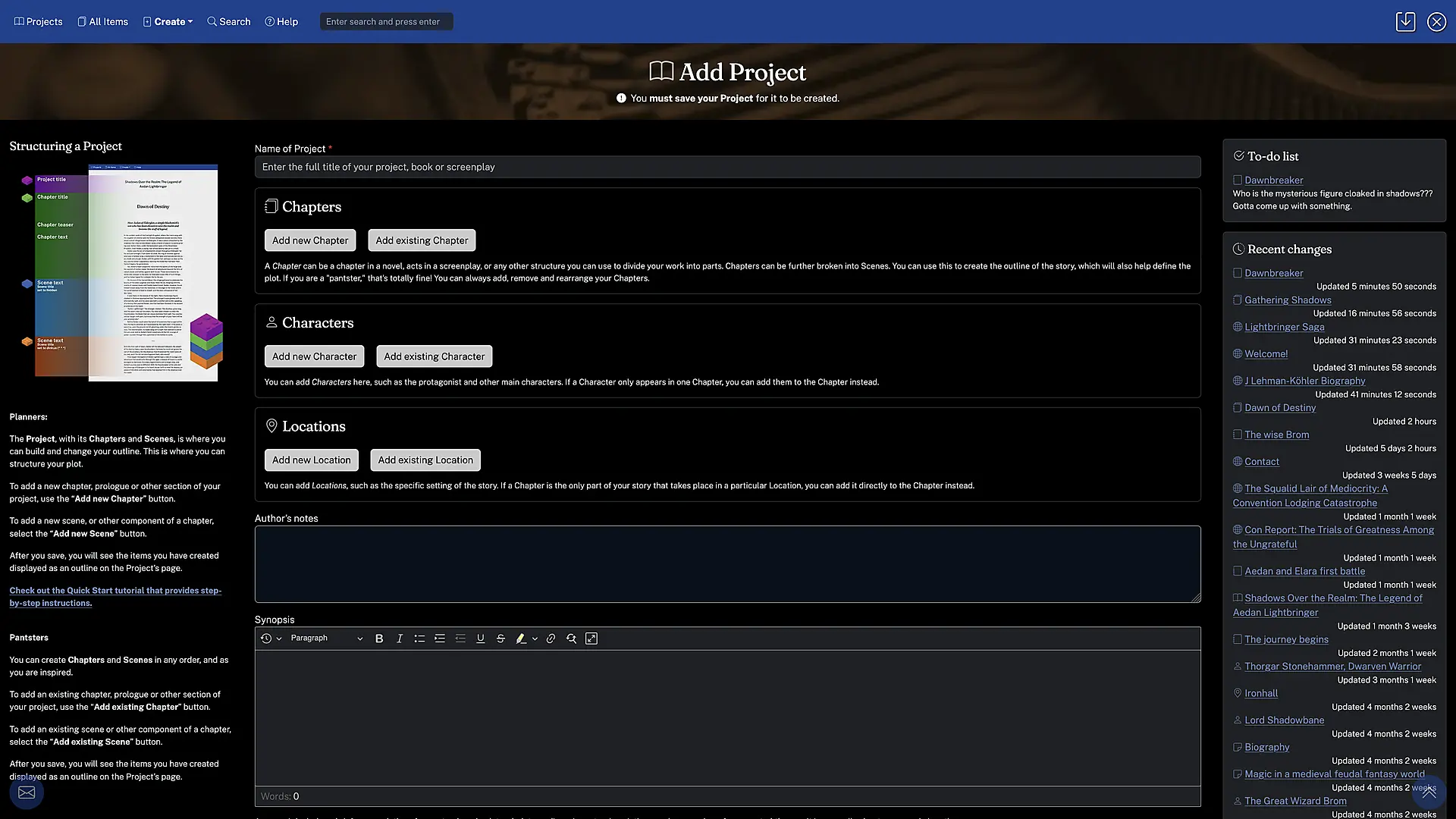The width and height of the screenshot is (1456, 819).
Task: Click the Words: 0 counter
Action: (280, 796)
